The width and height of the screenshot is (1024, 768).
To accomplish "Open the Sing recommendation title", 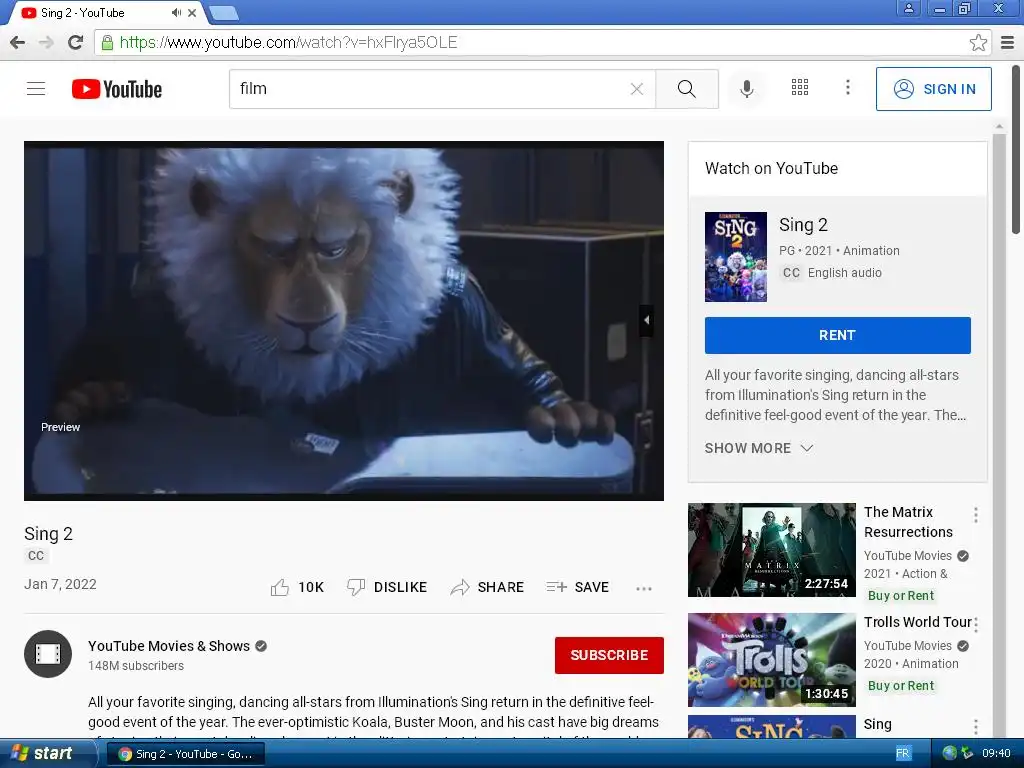I will [877, 724].
